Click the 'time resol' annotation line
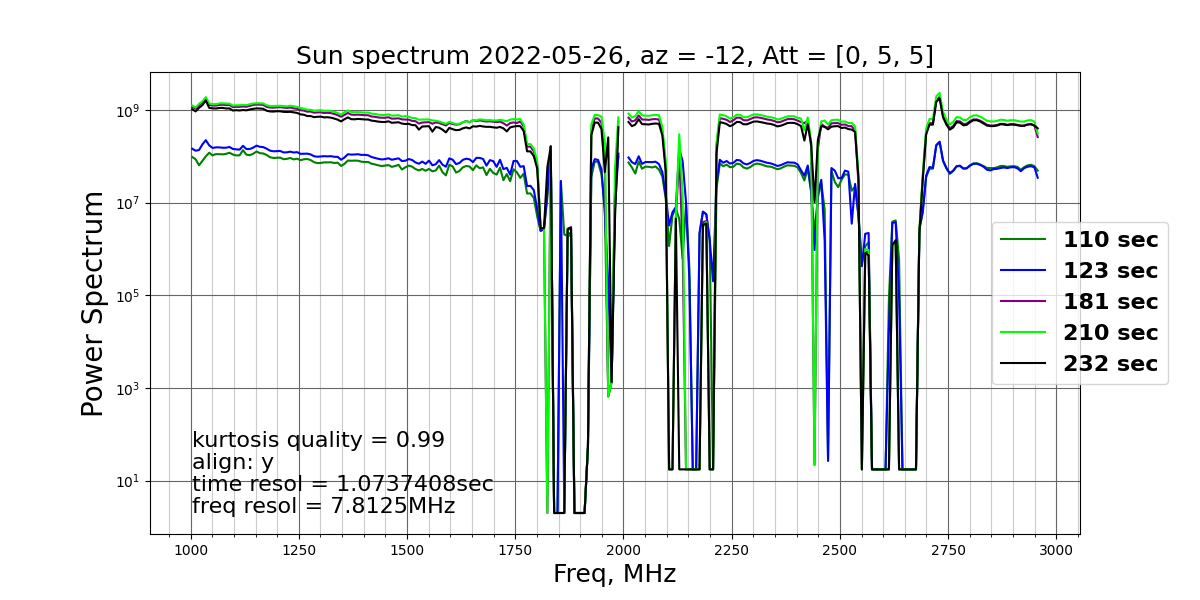The image size is (1200, 600). [x=343, y=484]
